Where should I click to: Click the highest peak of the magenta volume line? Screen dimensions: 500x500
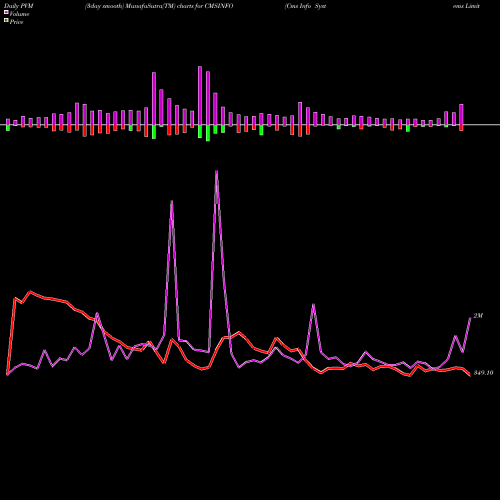217,171
